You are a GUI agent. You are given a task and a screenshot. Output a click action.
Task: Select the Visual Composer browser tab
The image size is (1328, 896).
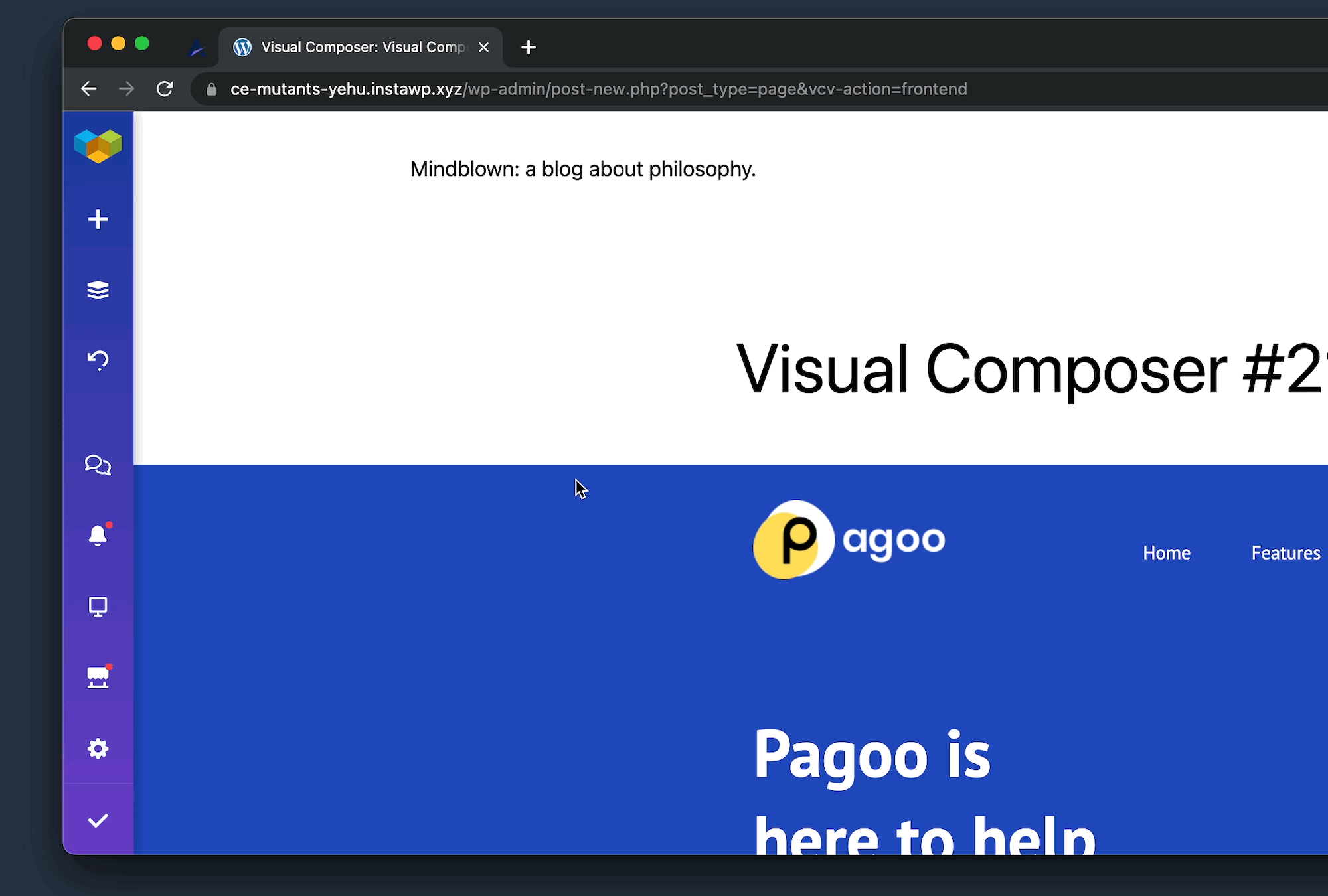[361, 47]
